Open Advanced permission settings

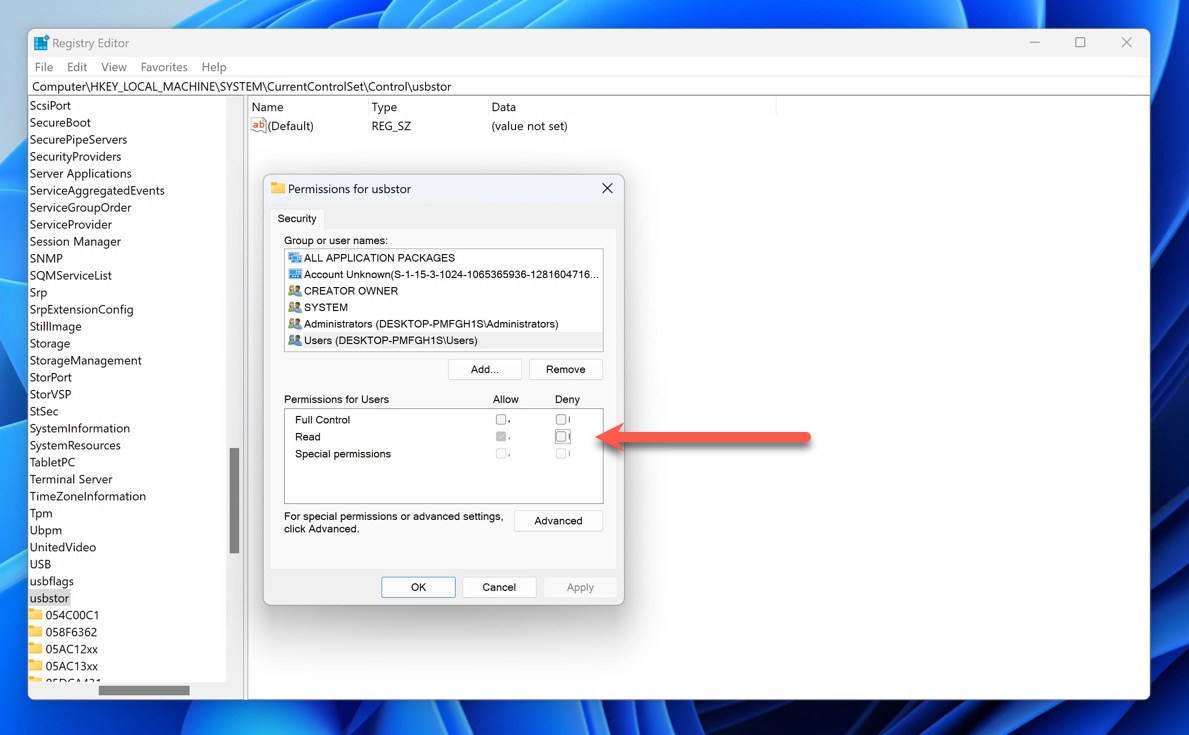coord(558,520)
